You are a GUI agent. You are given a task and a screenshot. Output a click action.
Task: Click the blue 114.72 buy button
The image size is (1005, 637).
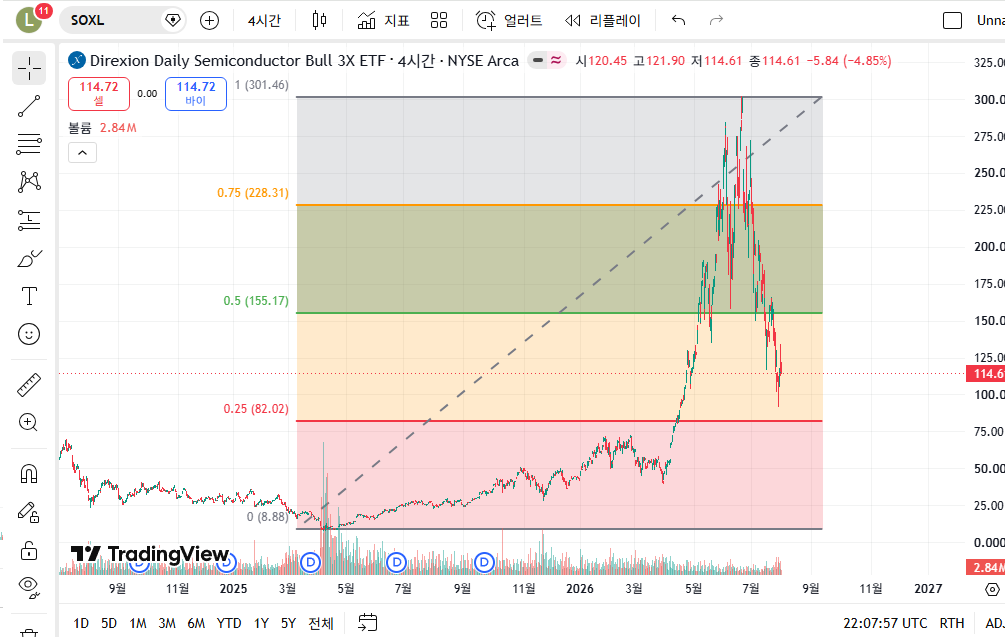(x=196, y=94)
